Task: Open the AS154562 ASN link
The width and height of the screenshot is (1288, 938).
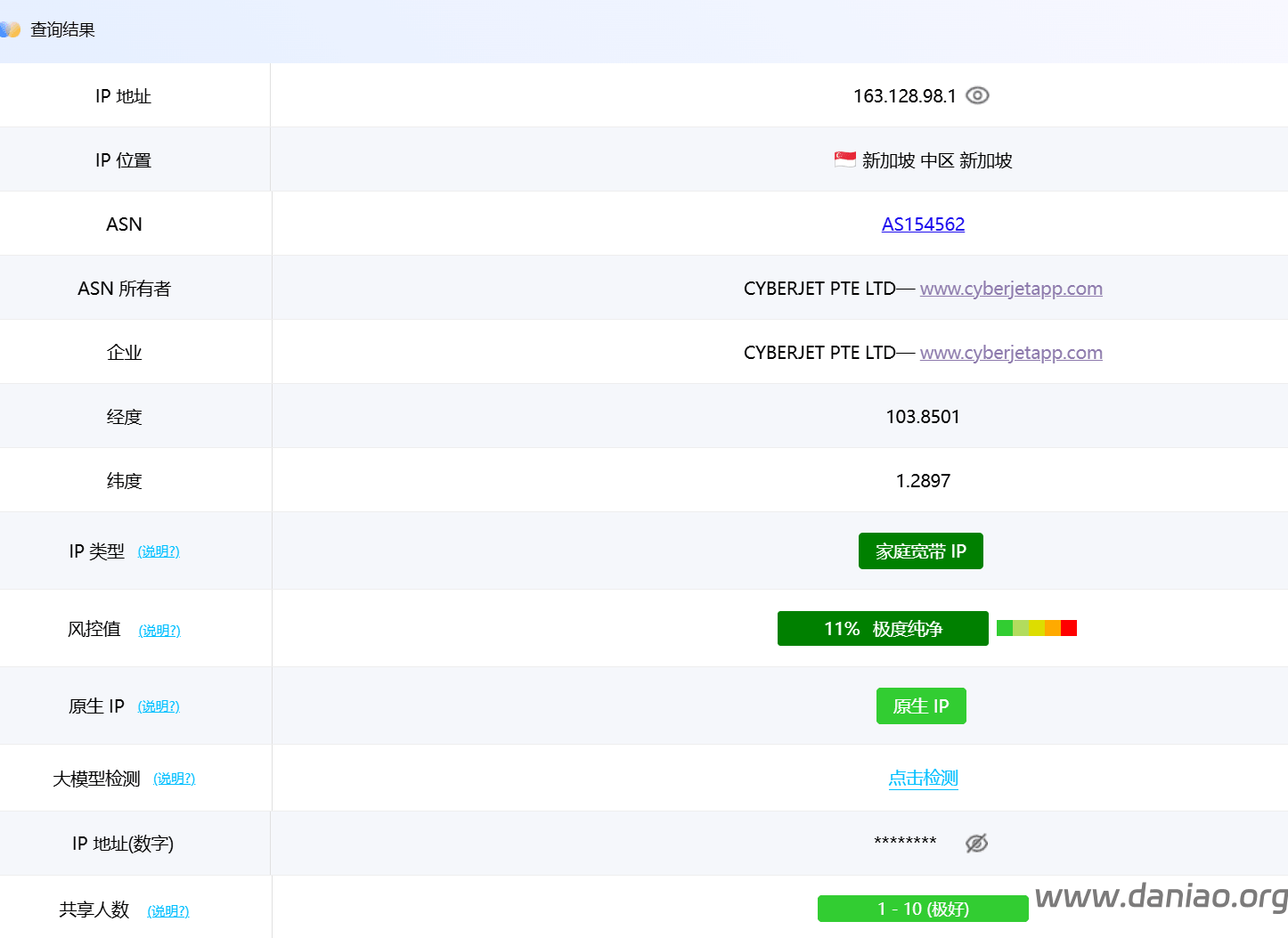Action: (923, 224)
